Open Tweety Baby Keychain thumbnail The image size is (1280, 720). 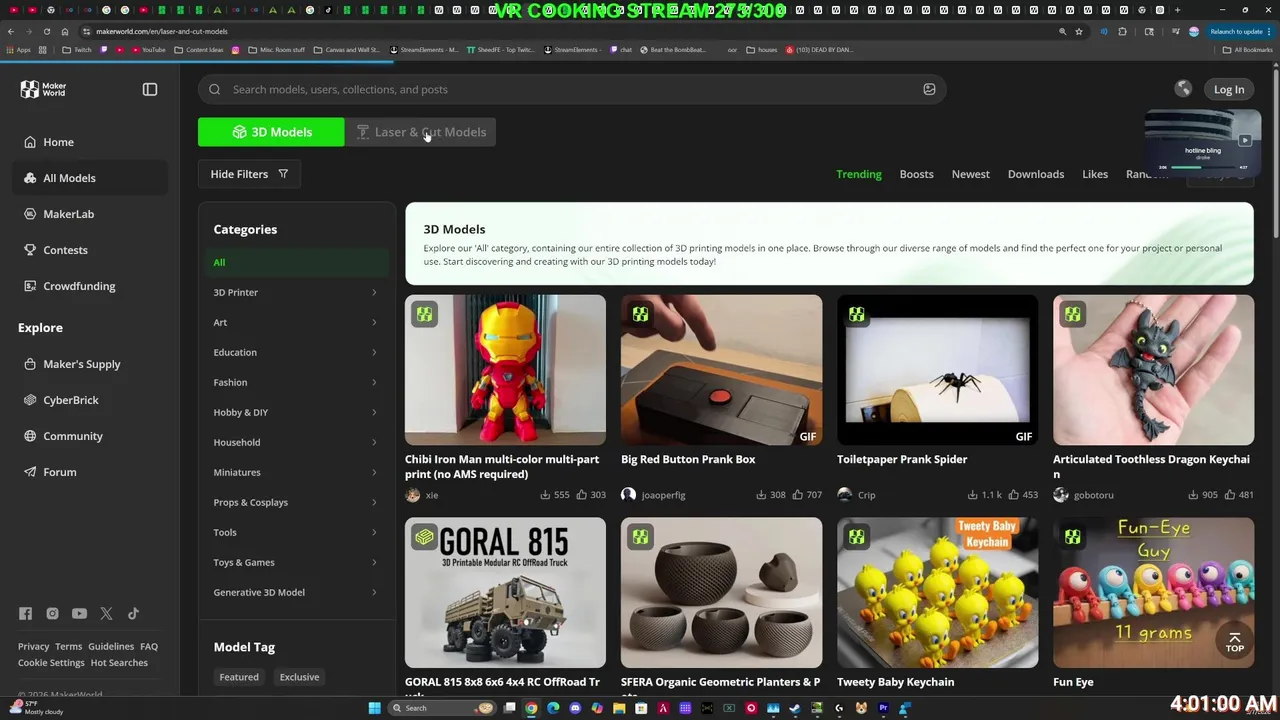pos(937,592)
